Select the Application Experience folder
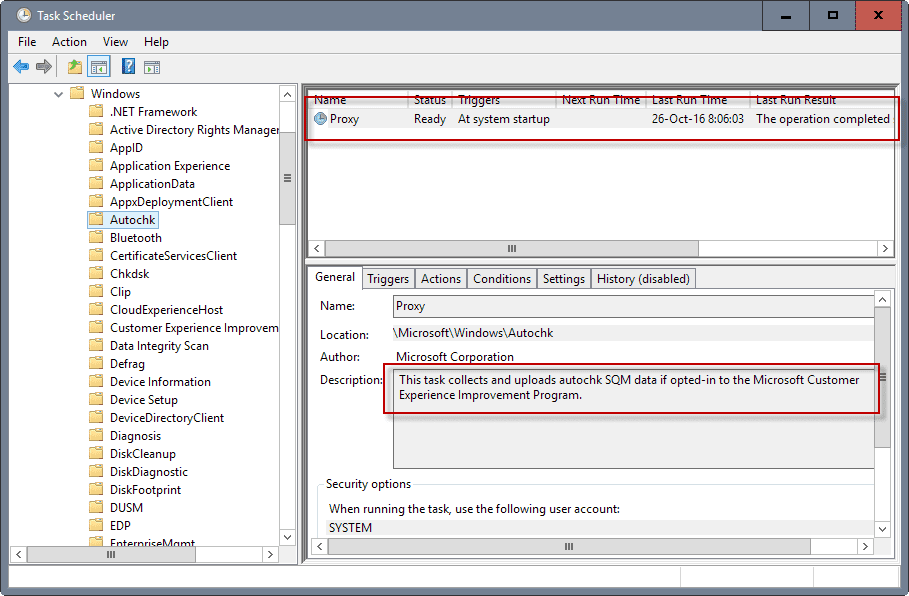The height and width of the screenshot is (596, 909). point(170,166)
